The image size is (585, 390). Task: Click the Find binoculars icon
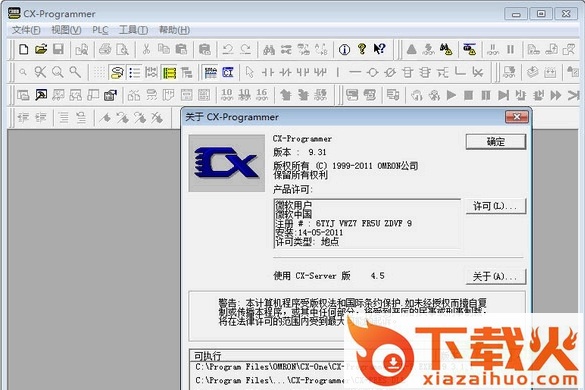coord(269,49)
